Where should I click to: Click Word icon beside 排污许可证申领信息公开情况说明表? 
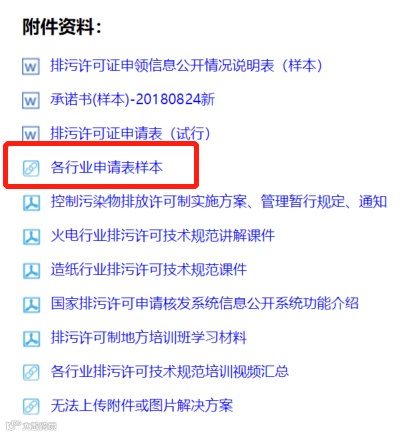(x=31, y=66)
